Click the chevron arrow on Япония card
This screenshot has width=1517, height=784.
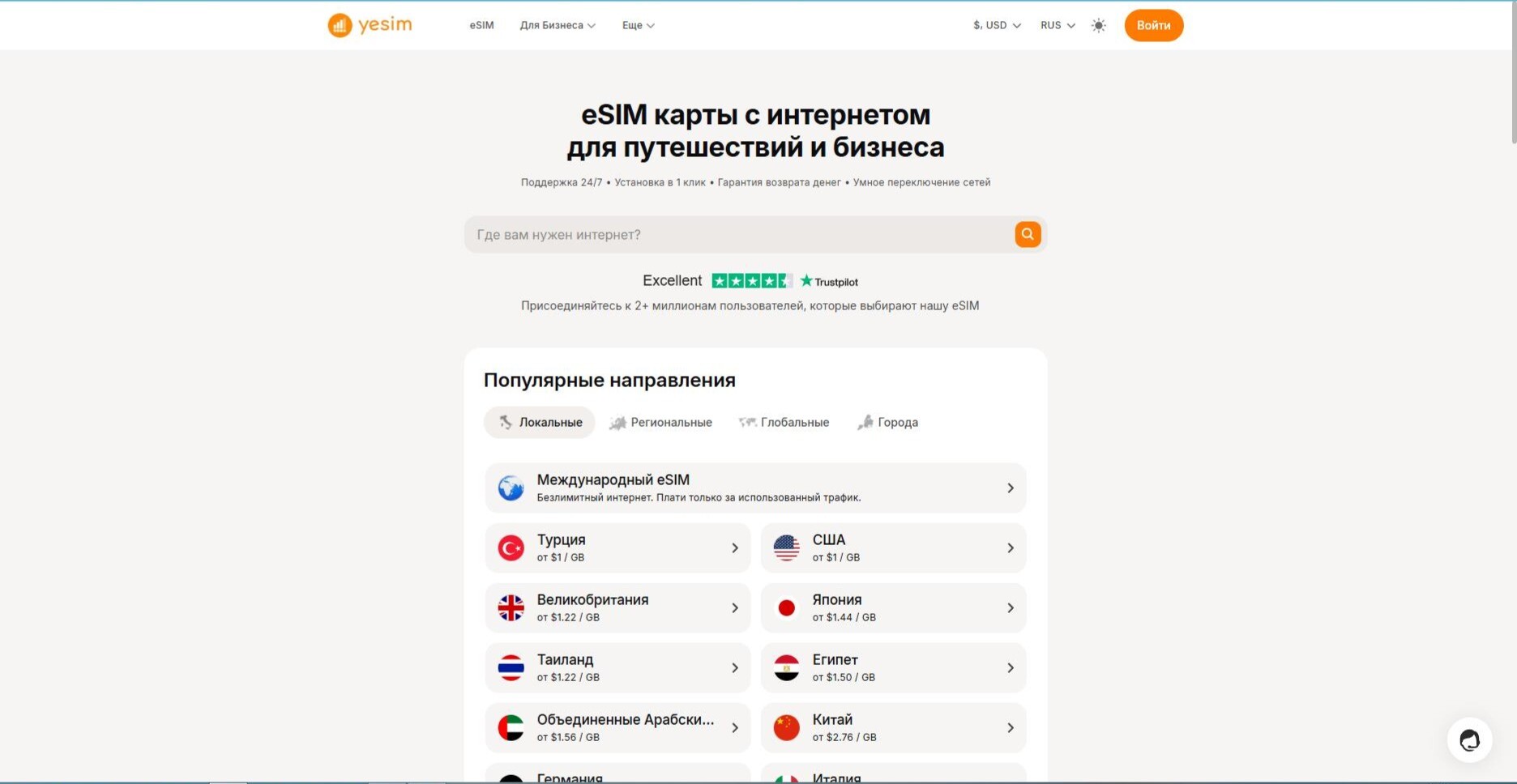[x=1011, y=607]
